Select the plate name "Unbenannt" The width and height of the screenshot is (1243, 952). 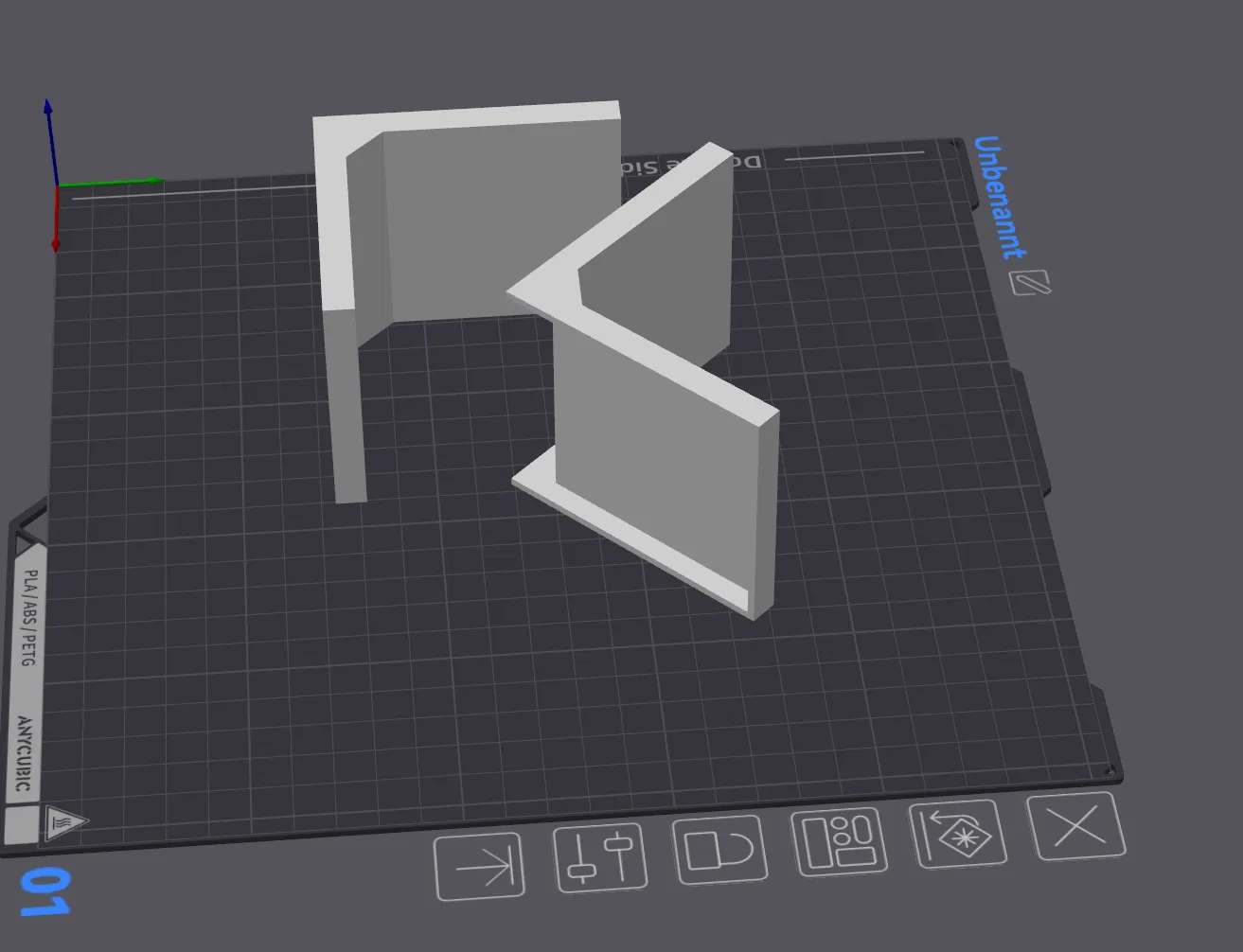pos(1000,197)
